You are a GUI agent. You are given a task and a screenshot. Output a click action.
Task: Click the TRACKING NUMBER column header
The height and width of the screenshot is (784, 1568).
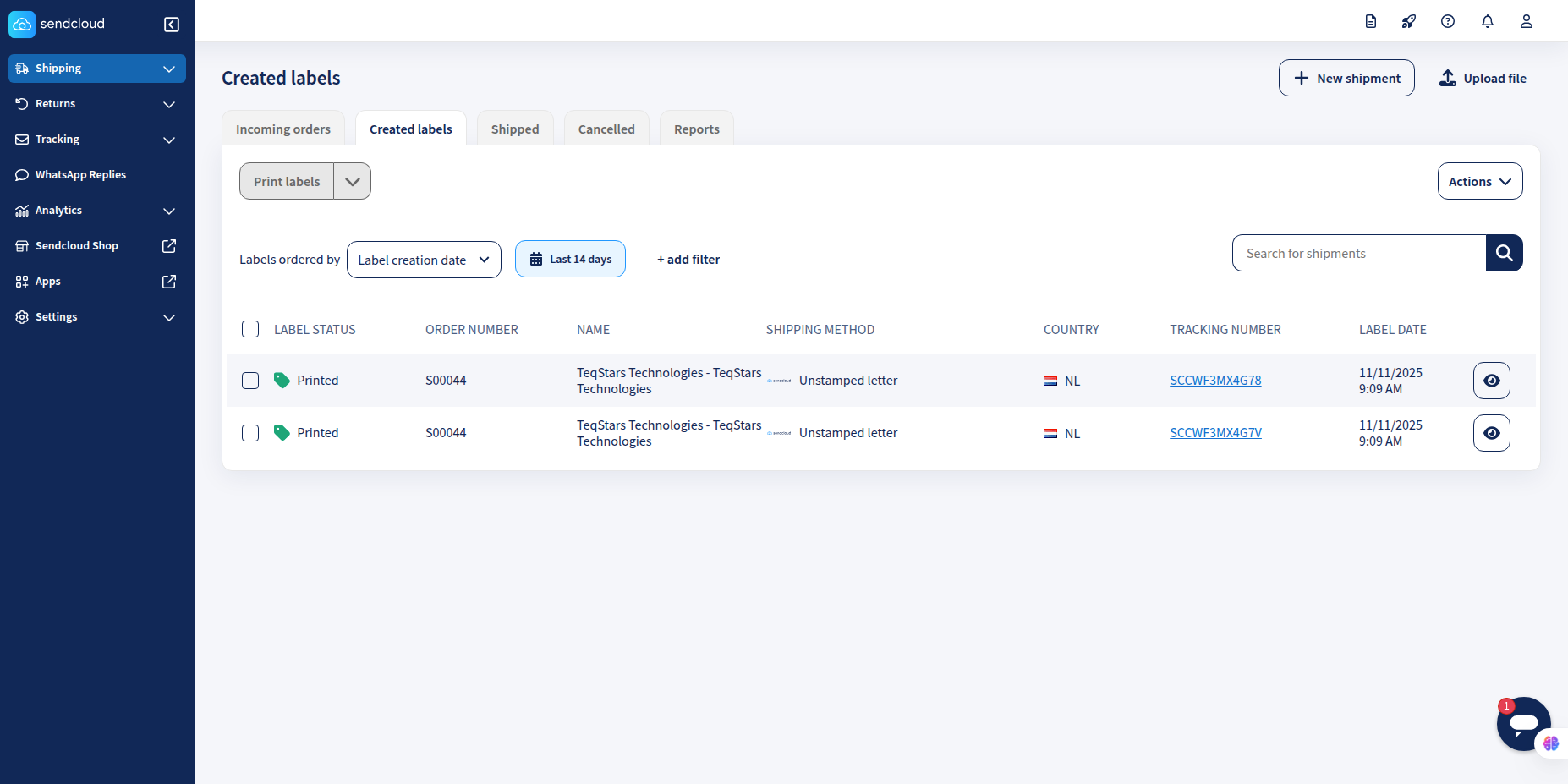pos(1225,330)
